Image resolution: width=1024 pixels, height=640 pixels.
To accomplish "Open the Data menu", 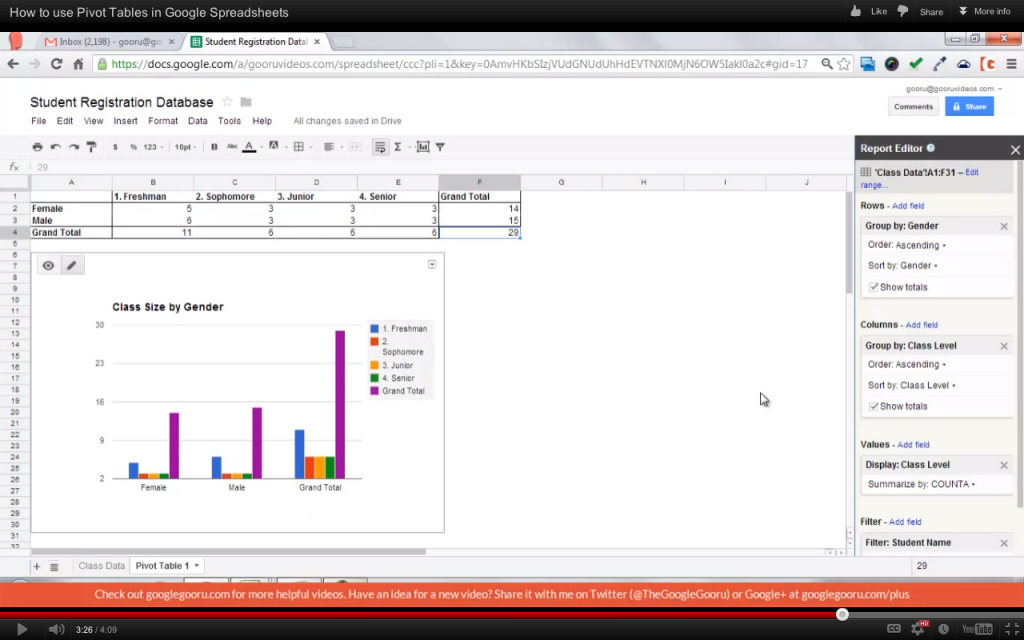I will 198,121.
